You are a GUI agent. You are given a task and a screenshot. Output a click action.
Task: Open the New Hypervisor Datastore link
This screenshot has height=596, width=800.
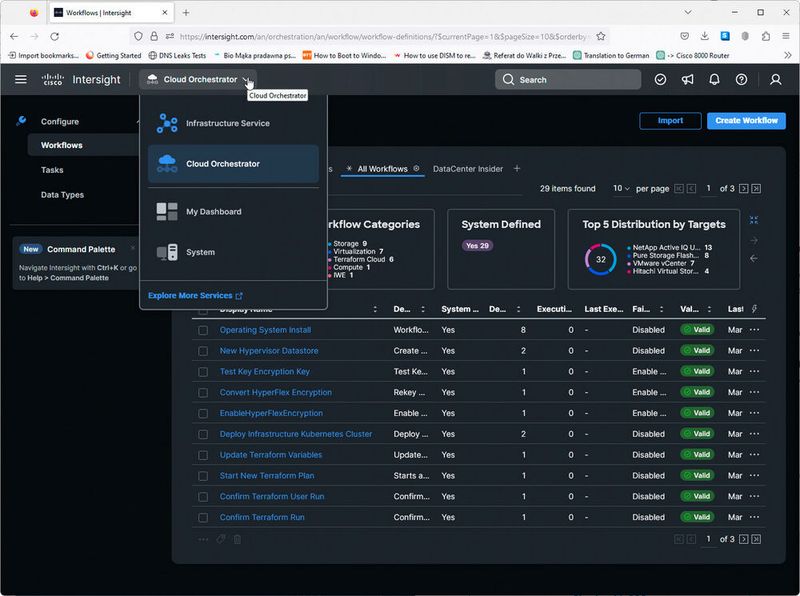(x=269, y=351)
